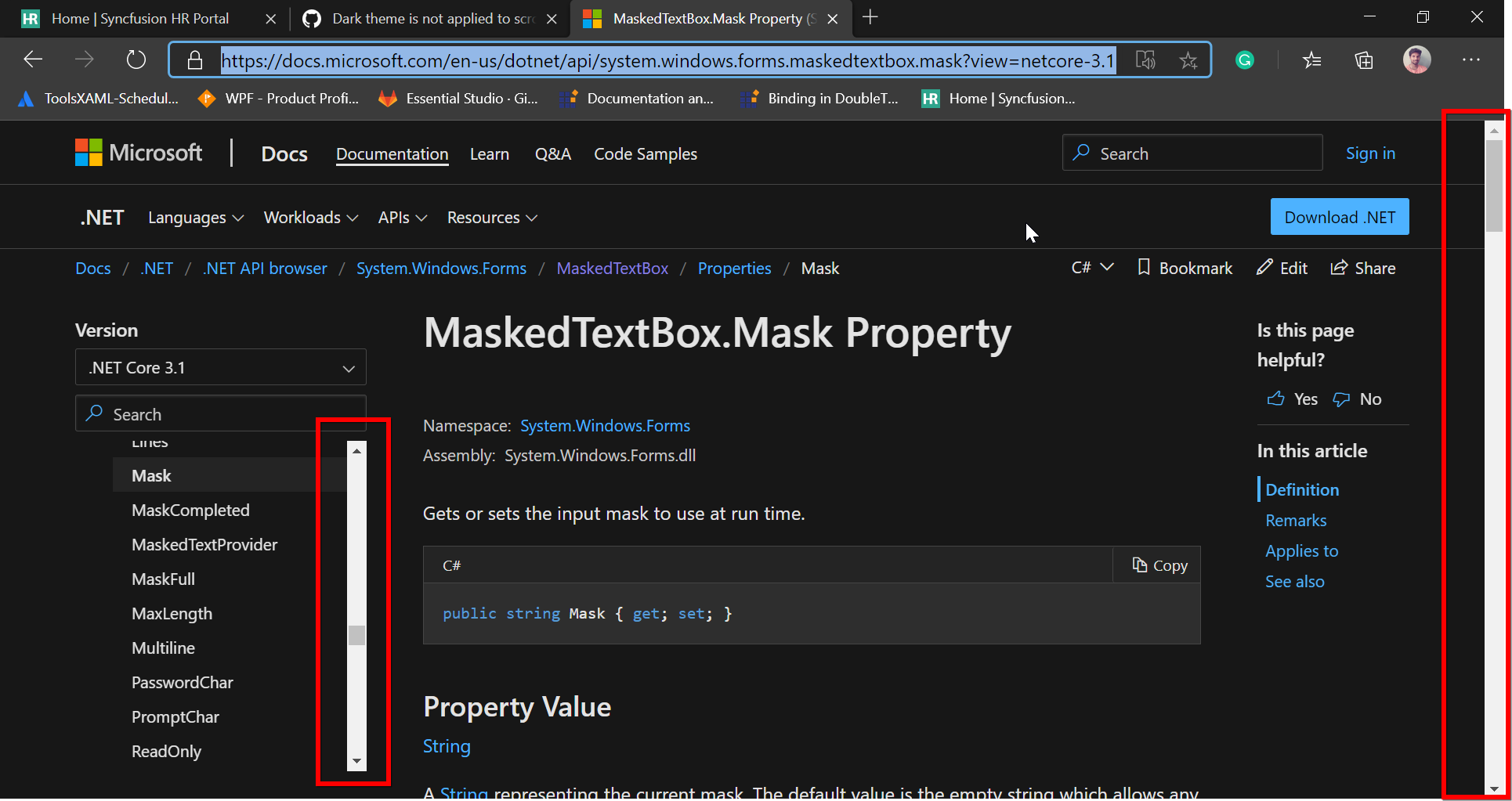Screen dimensions: 1512x801
Task: Click the Download .NET button
Action: (1340, 217)
